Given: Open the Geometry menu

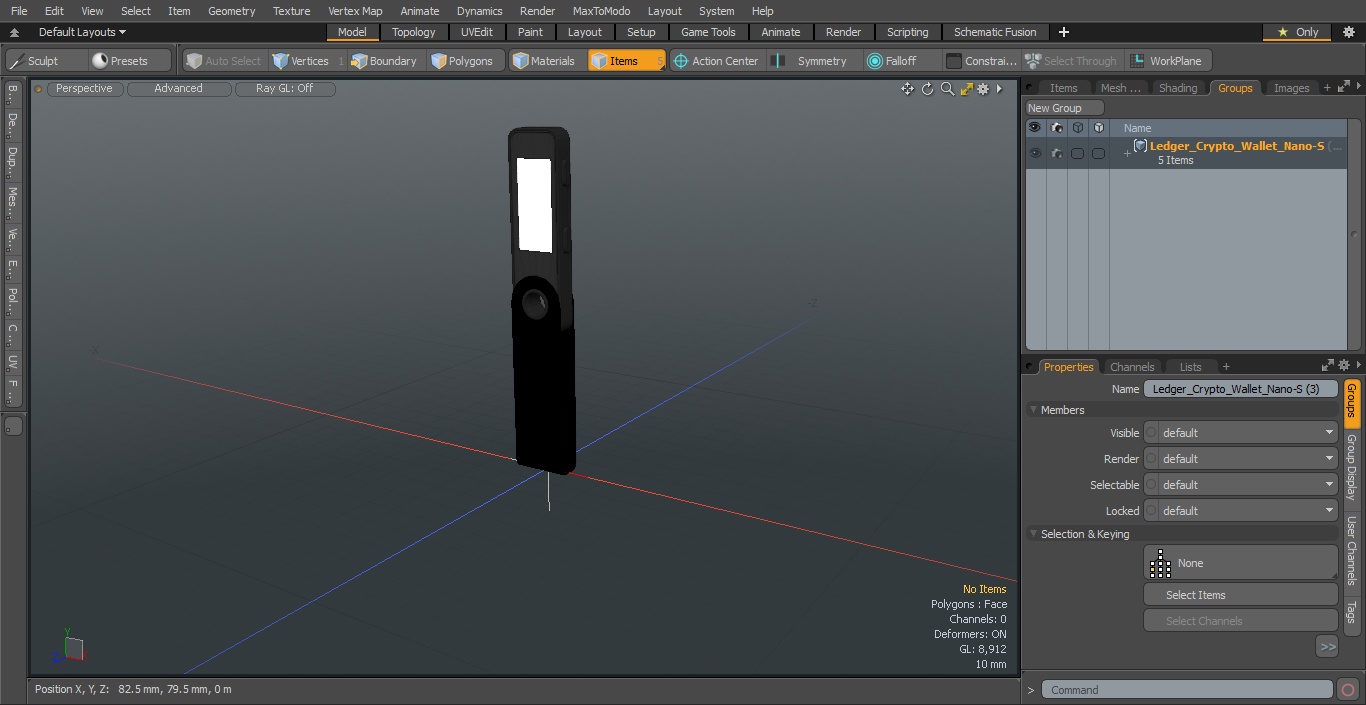Looking at the screenshot, I should (x=231, y=11).
